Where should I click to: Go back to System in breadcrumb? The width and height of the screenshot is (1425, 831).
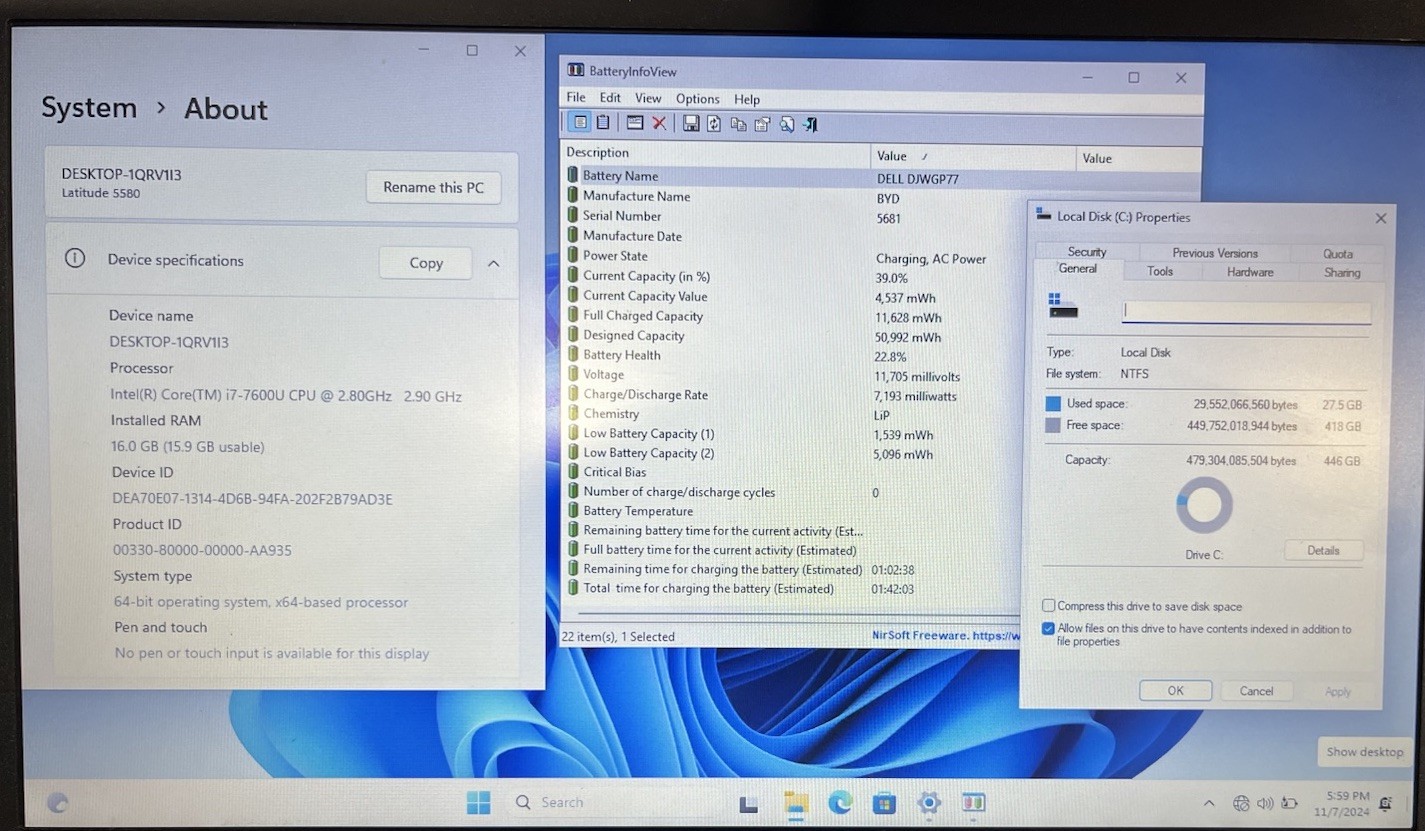coord(89,107)
